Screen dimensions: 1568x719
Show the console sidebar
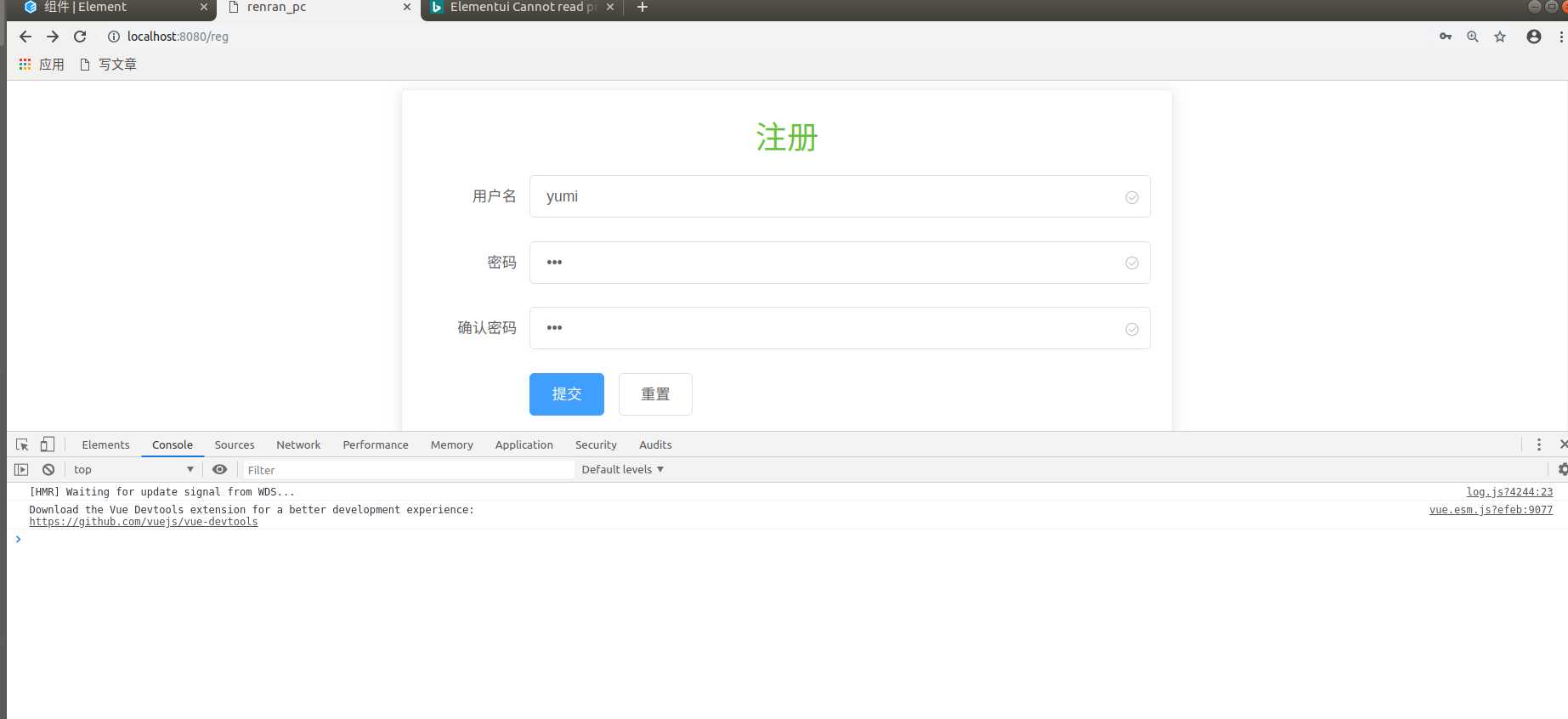(x=21, y=469)
